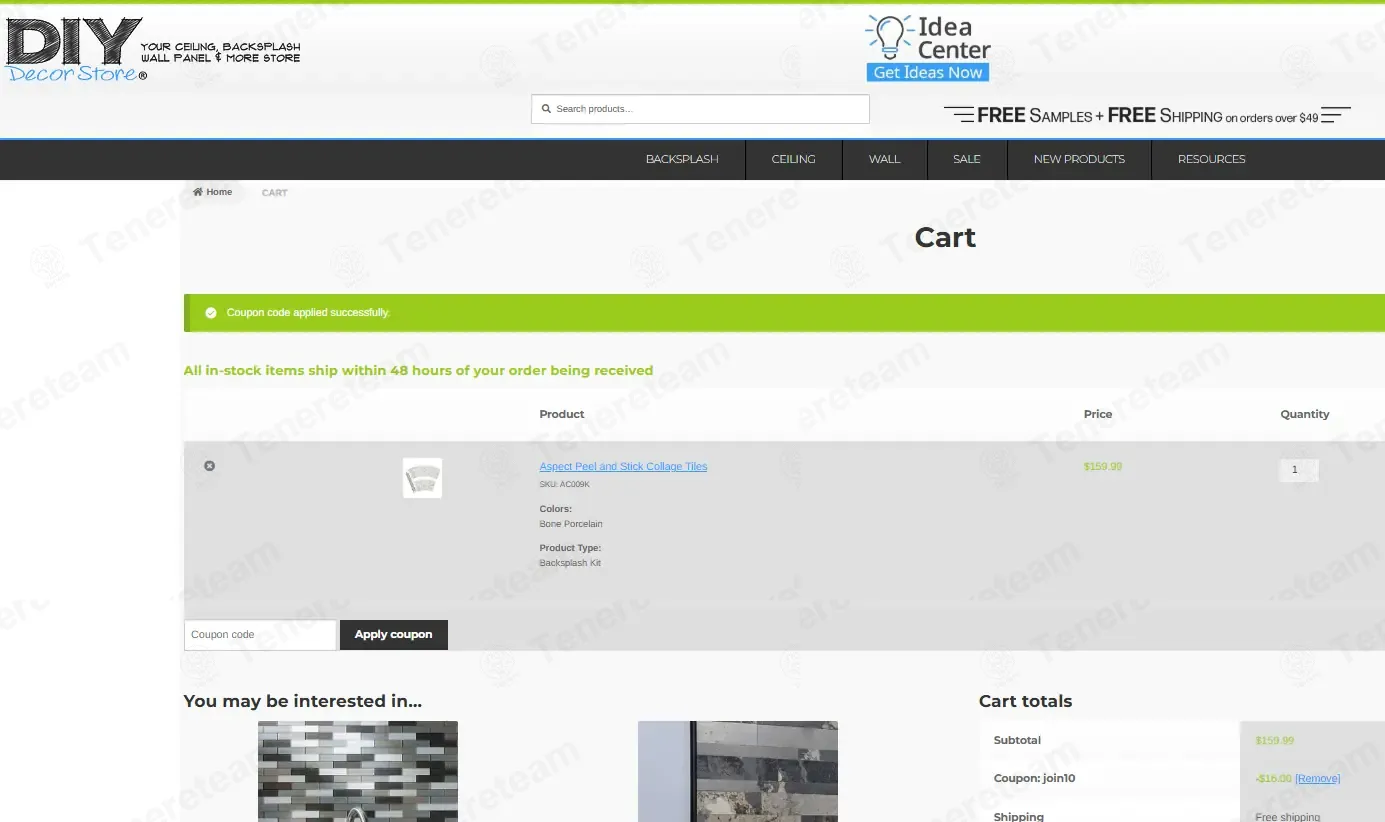Click the quantity stepper field
This screenshot has width=1385, height=822.
1298,470
